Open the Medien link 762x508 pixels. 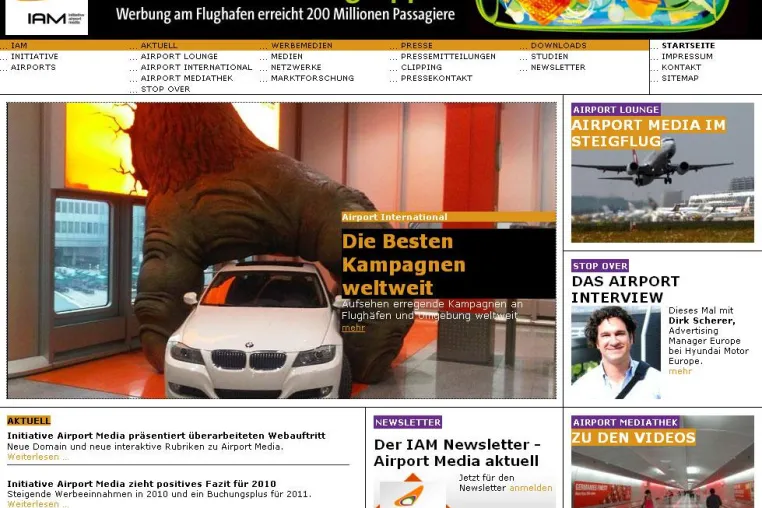[287, 56]
